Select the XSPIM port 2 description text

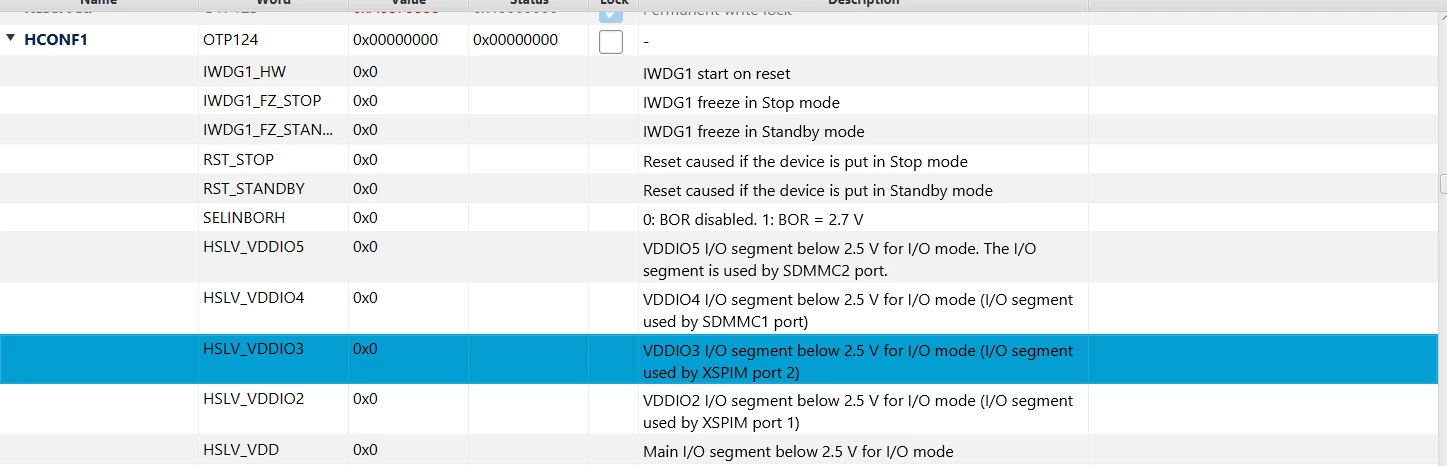tap(858, 361)
